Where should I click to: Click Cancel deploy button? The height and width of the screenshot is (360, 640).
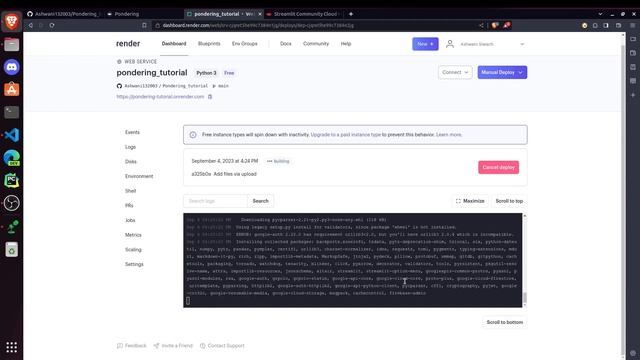point(498,167)
